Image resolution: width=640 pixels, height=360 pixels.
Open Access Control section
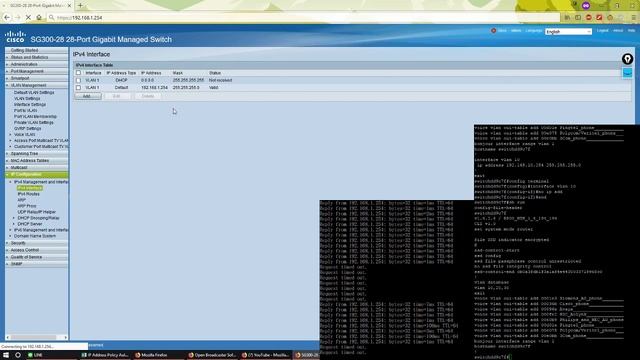tap(25, 250)
